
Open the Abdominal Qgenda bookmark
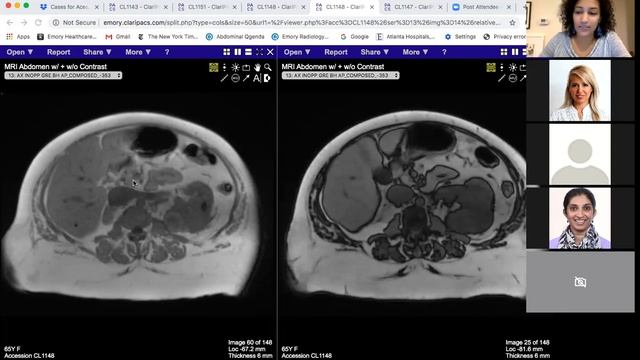[236, 37]
